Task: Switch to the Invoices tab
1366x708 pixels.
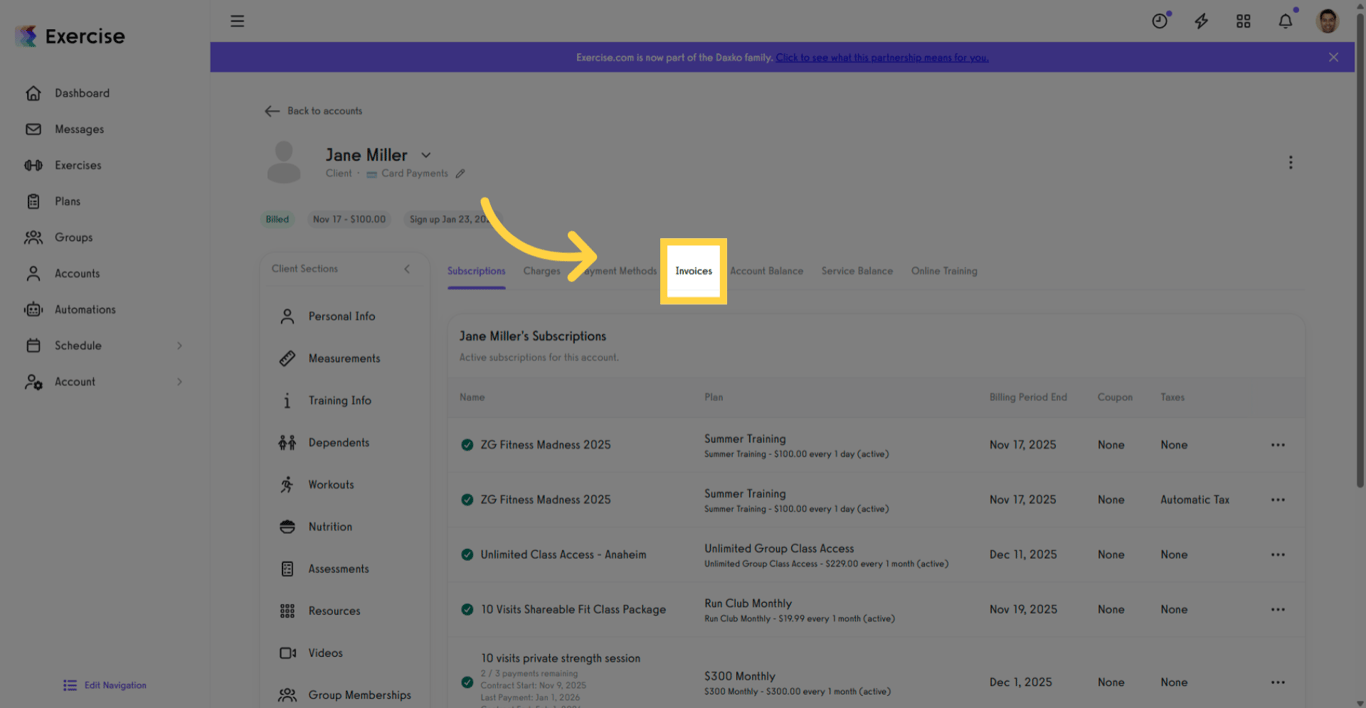Action: pos(693,270)
